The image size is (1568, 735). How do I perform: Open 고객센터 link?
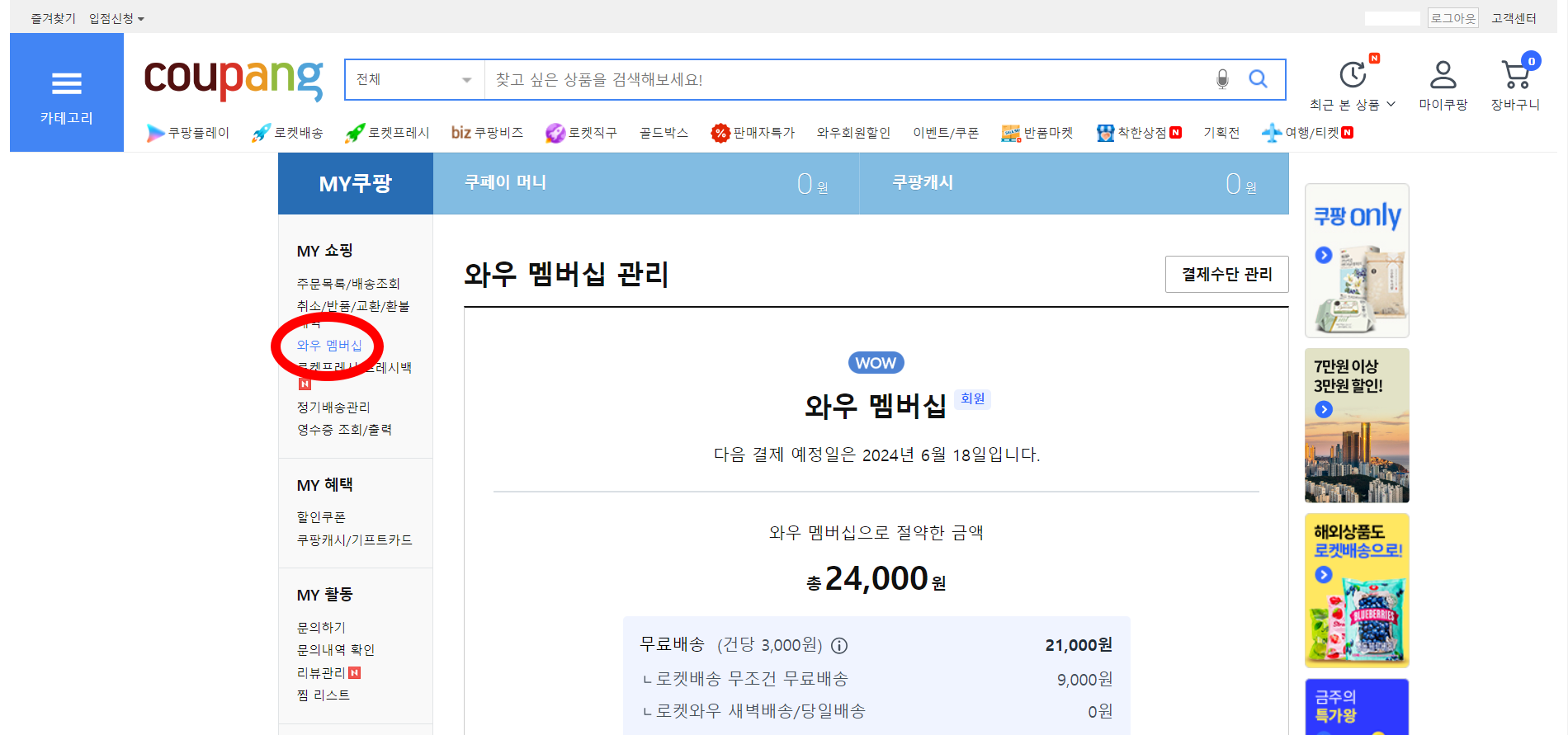click(x=1514, y=18)
